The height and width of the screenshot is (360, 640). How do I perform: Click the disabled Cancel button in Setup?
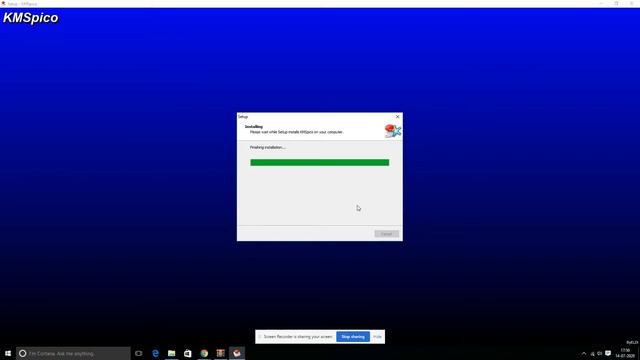coord(387,234)
